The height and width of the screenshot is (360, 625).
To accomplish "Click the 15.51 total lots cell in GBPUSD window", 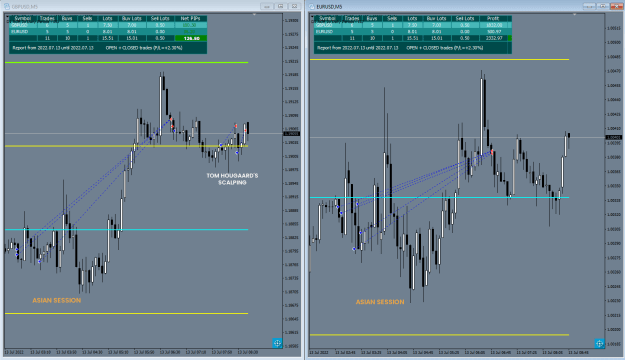I will (108, 38).
